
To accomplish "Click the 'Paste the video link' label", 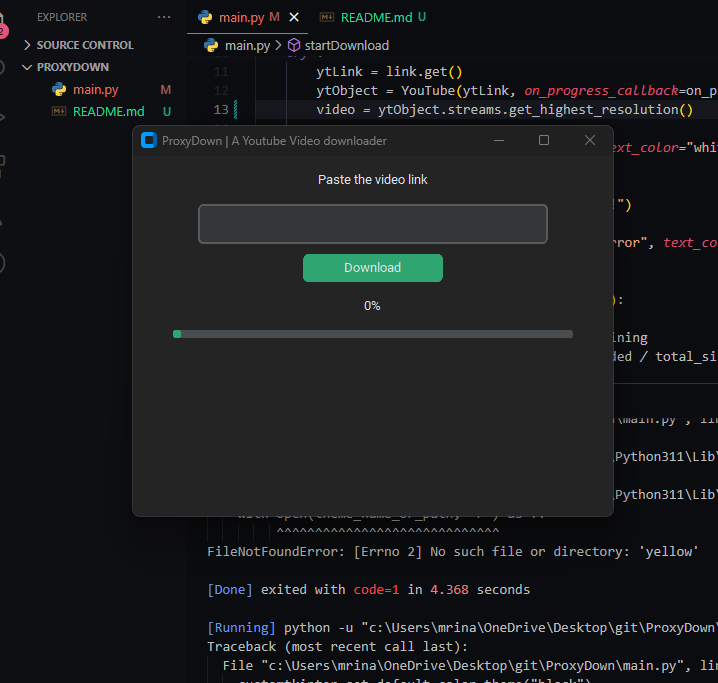I will pyautogui.click(x=373, y=179).
